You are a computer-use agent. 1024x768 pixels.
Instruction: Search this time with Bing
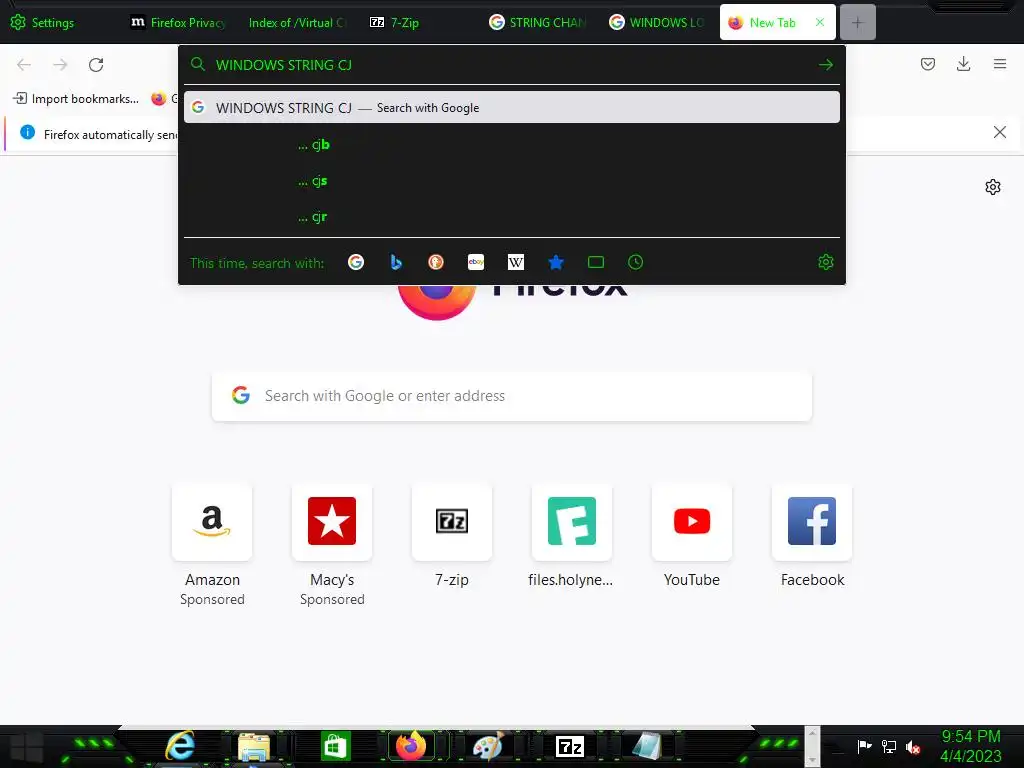396,263
